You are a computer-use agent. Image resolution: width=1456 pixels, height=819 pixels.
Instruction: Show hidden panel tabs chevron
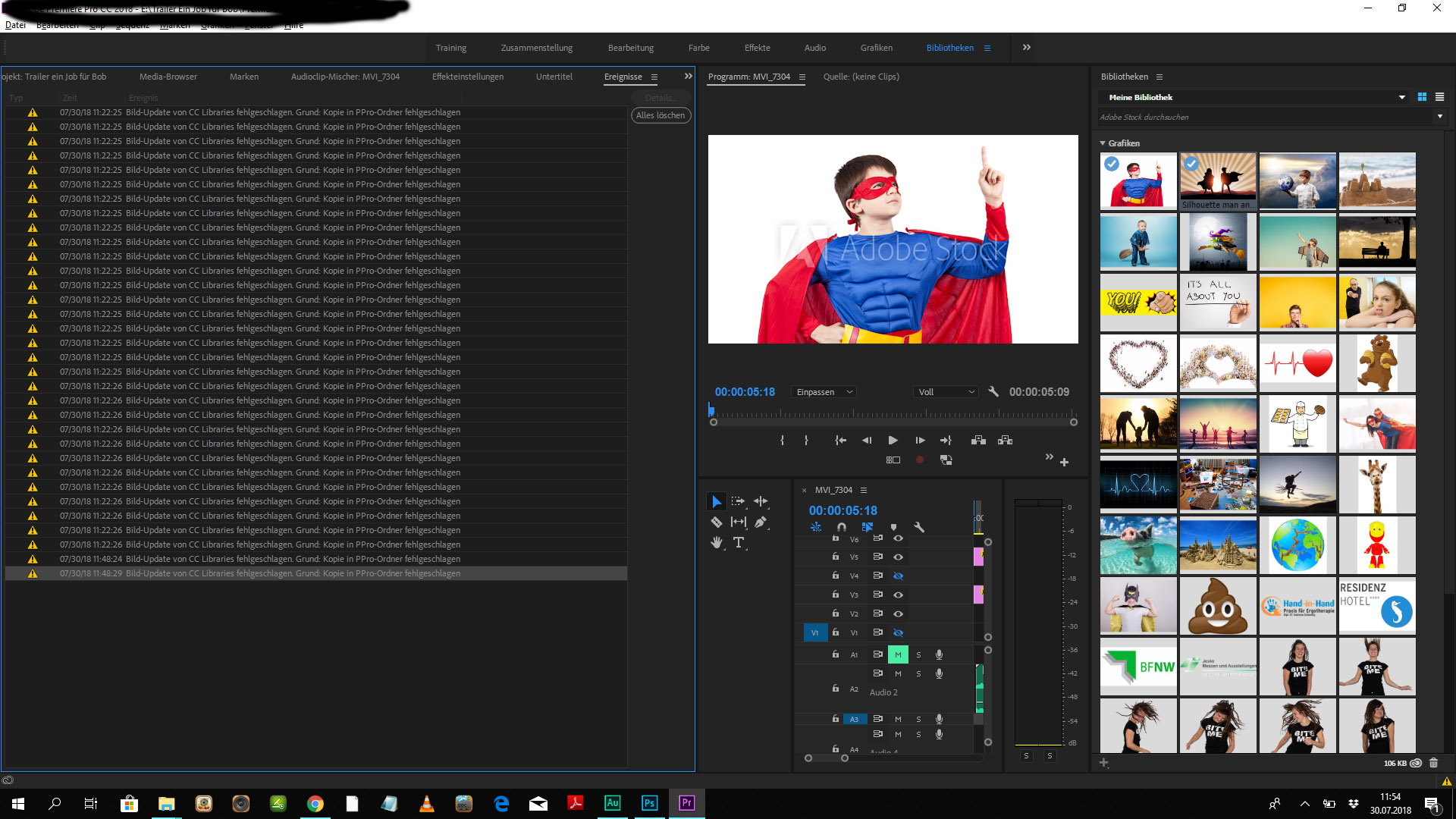coord(688,76)
